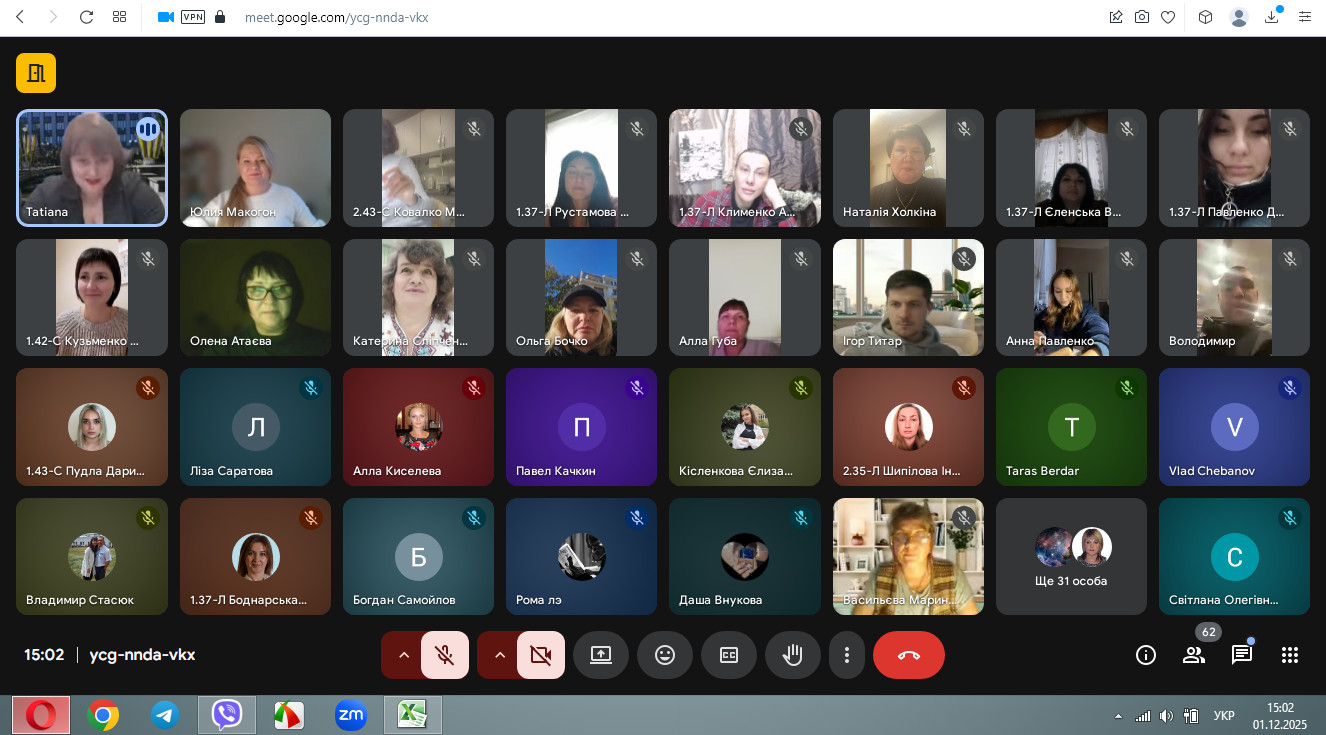This screenshot has height=735, width=1326.
Task: Click the present screen icon
Action: pos(601,655)
